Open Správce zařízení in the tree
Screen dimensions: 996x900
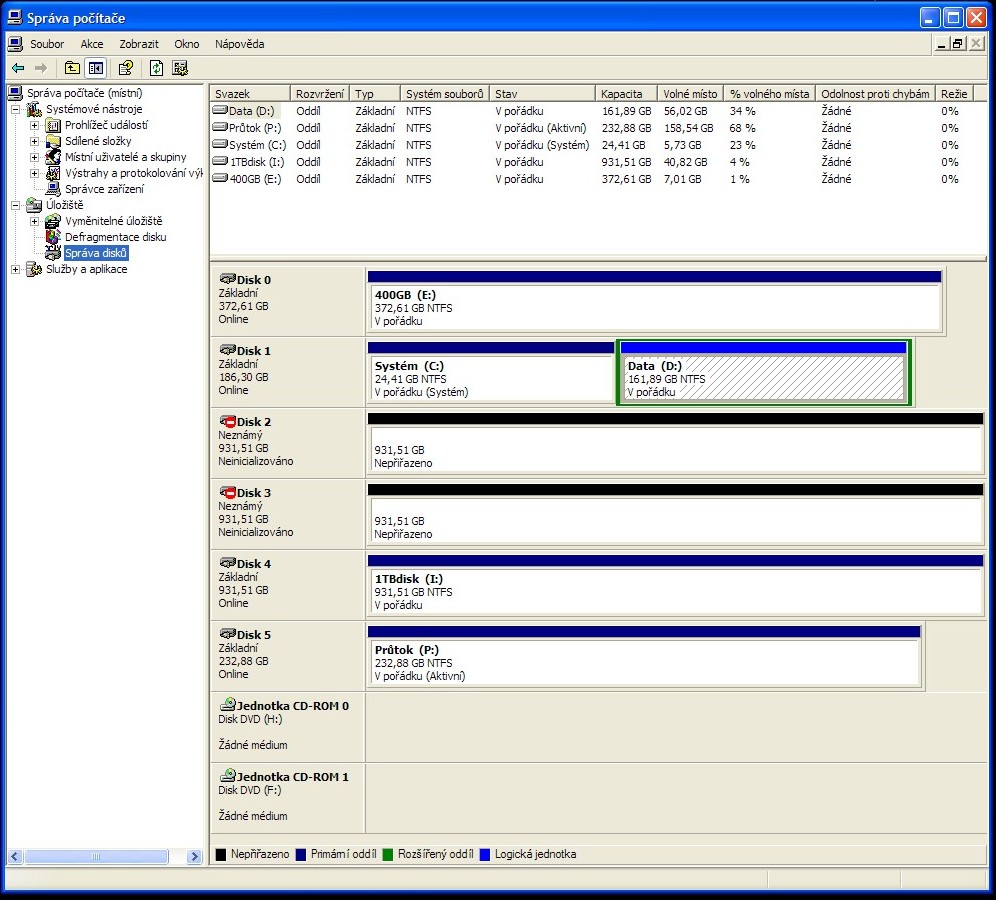pos(104,189)
